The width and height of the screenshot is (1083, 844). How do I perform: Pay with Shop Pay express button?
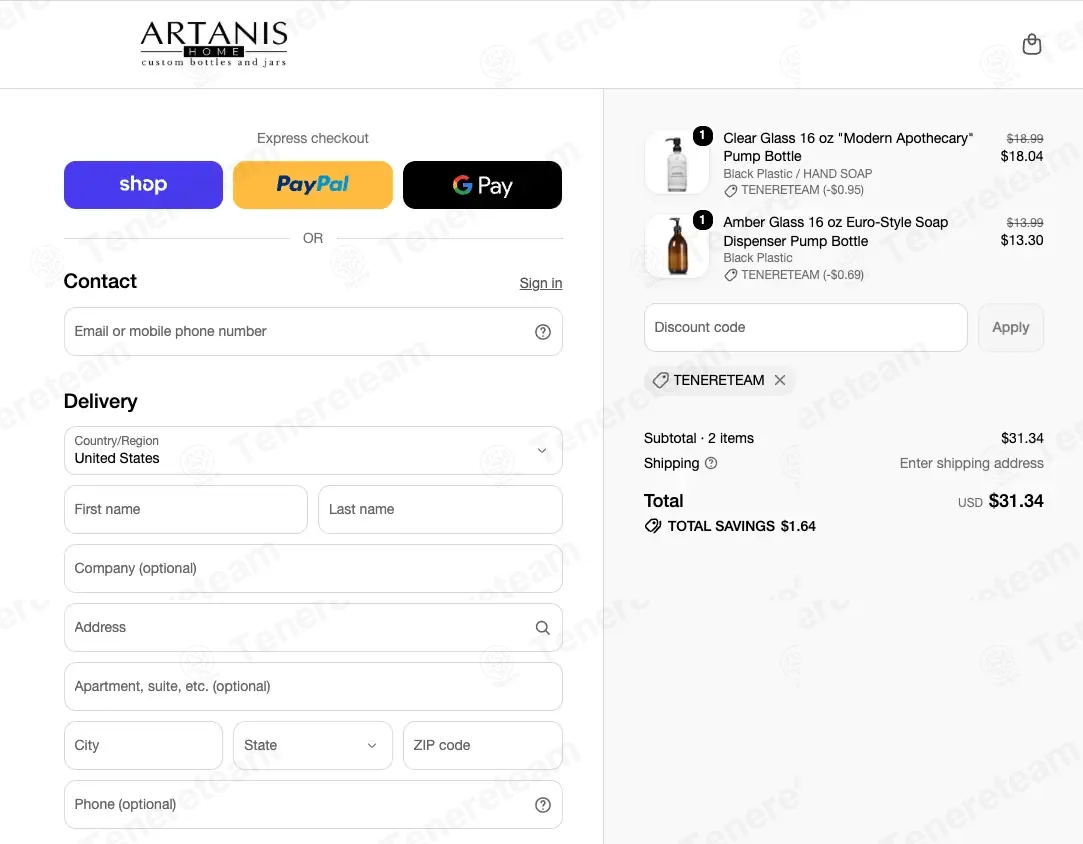coord(143,185)
